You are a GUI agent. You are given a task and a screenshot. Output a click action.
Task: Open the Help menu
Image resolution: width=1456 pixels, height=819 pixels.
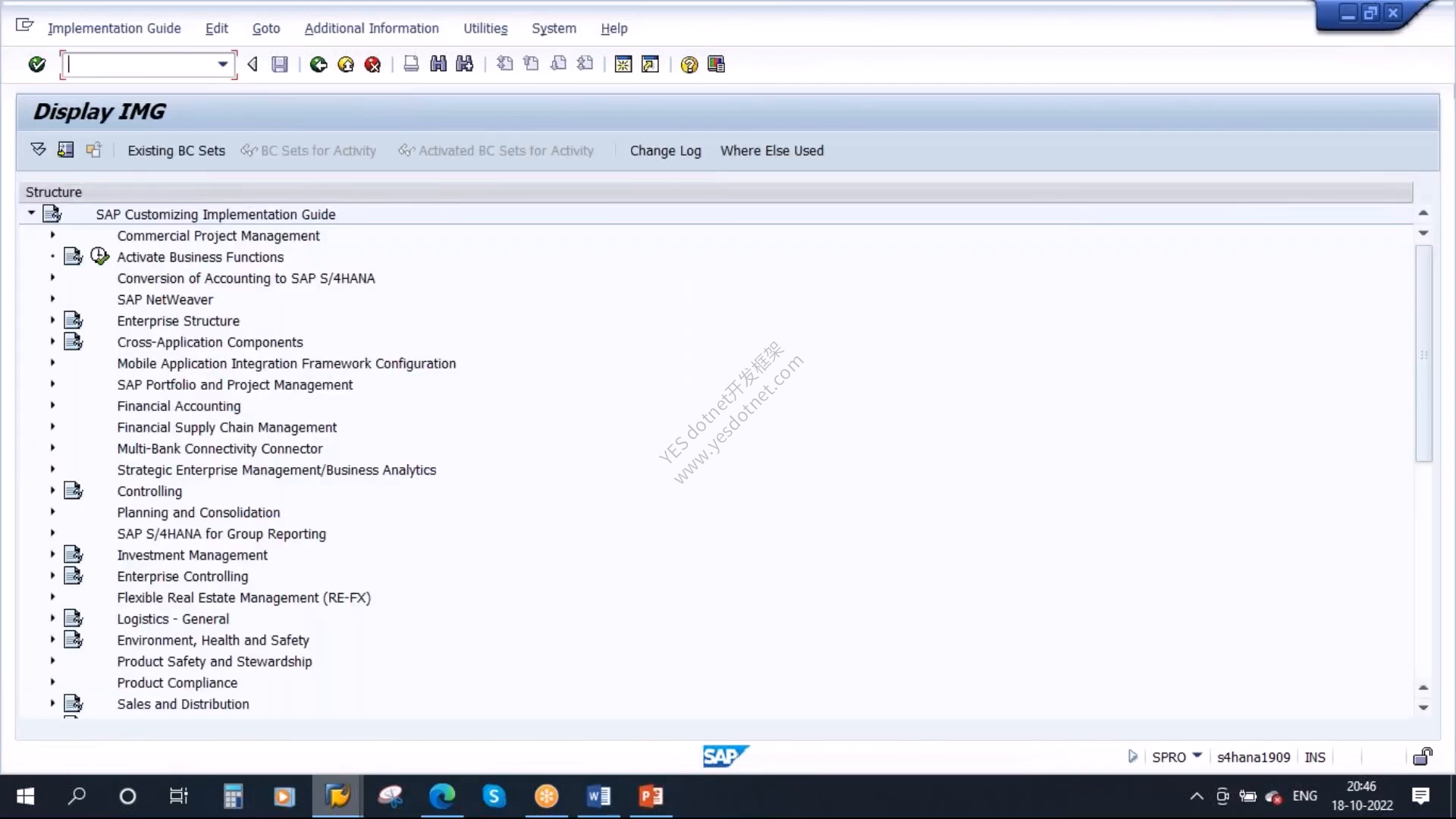pos(614,28)
